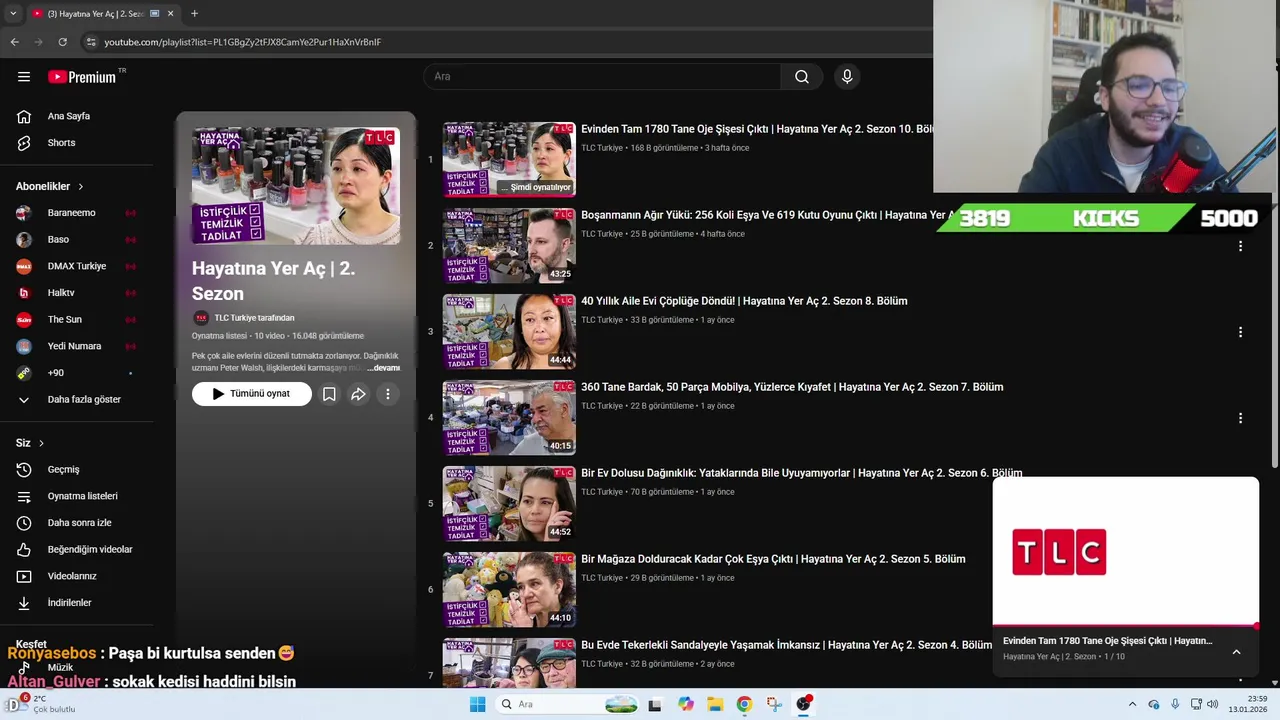Expand playlist description with ...devamı
Viewport: 1280px width, 720px height.
pos(385,368)
